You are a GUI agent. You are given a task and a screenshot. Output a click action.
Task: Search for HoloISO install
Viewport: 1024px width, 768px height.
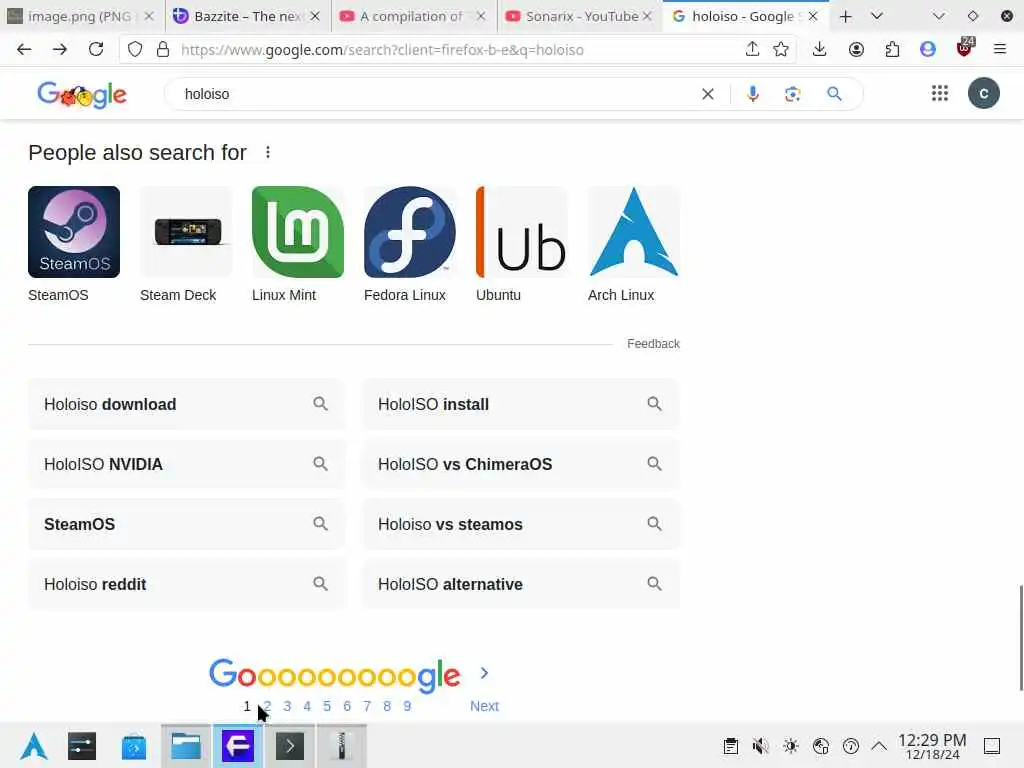[x=520, y=404]
